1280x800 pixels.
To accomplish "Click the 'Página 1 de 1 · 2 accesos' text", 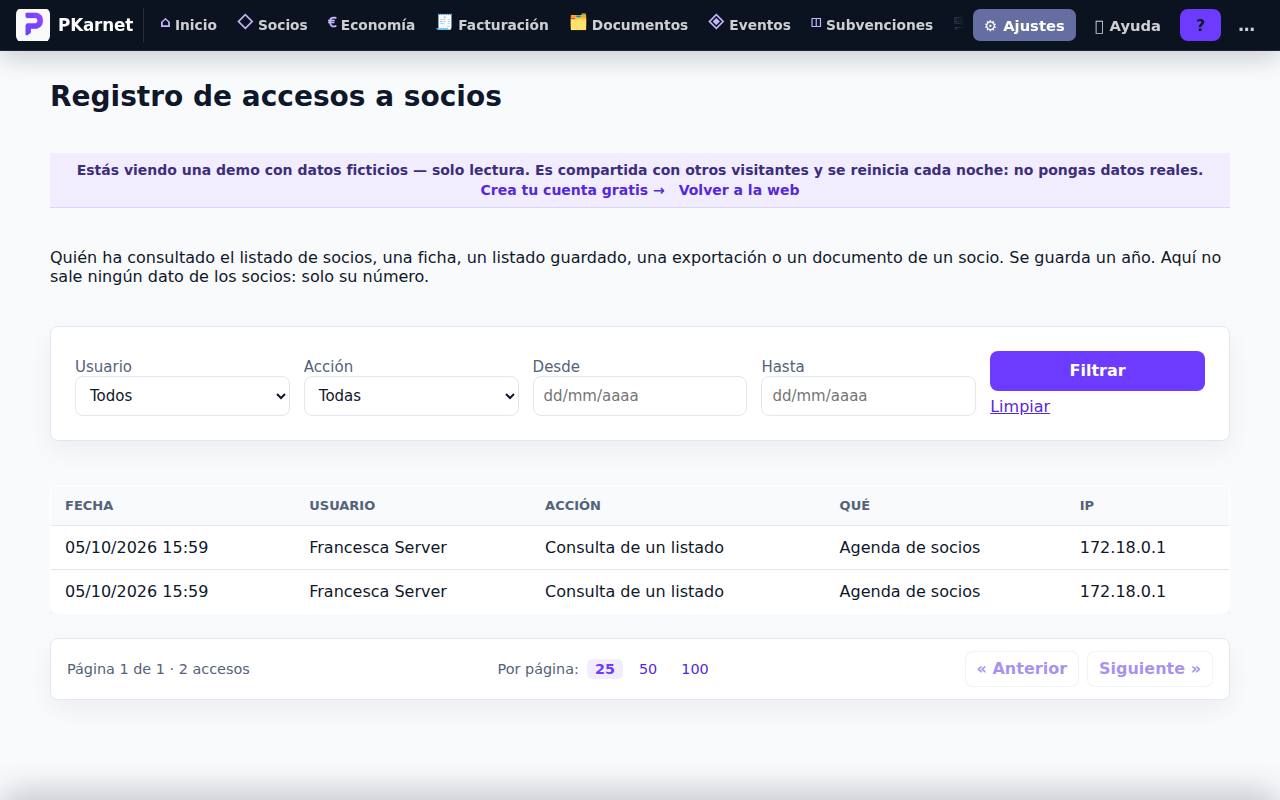I will click(x=158, y=669).
